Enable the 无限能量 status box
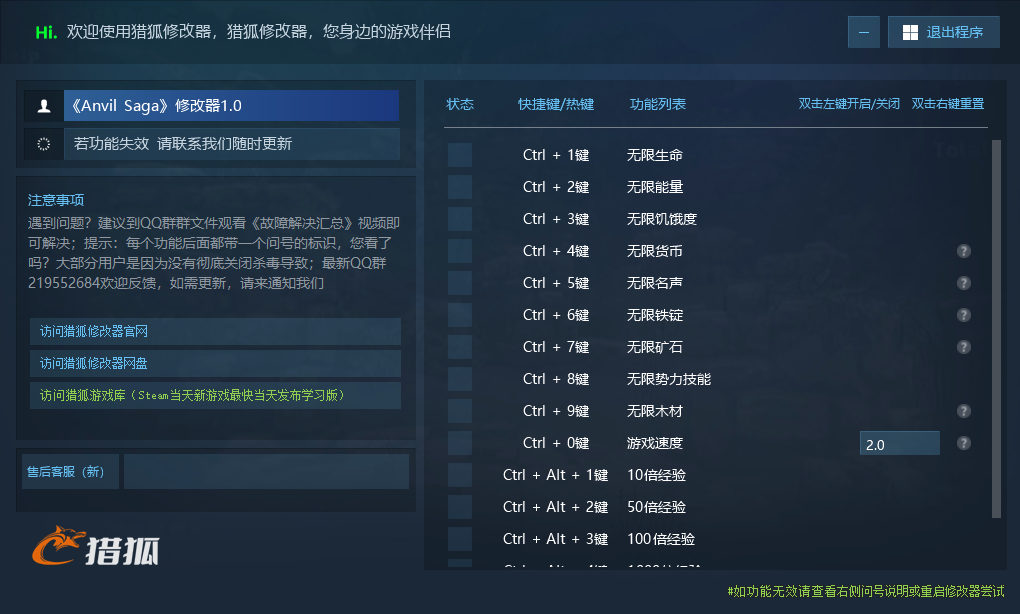 (x=460, y=187)
